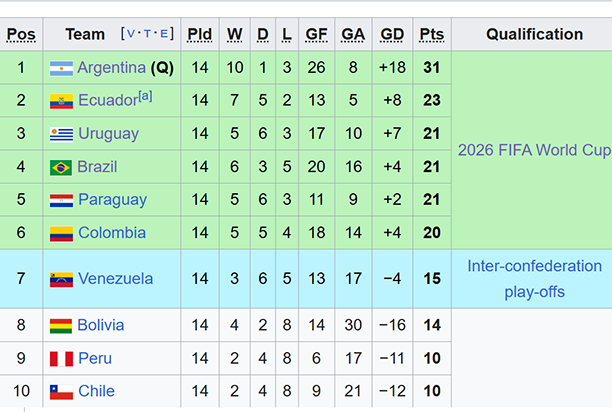Click the Chile flag icon
This screenshot has height=413, width=612.
click(61, 392)
